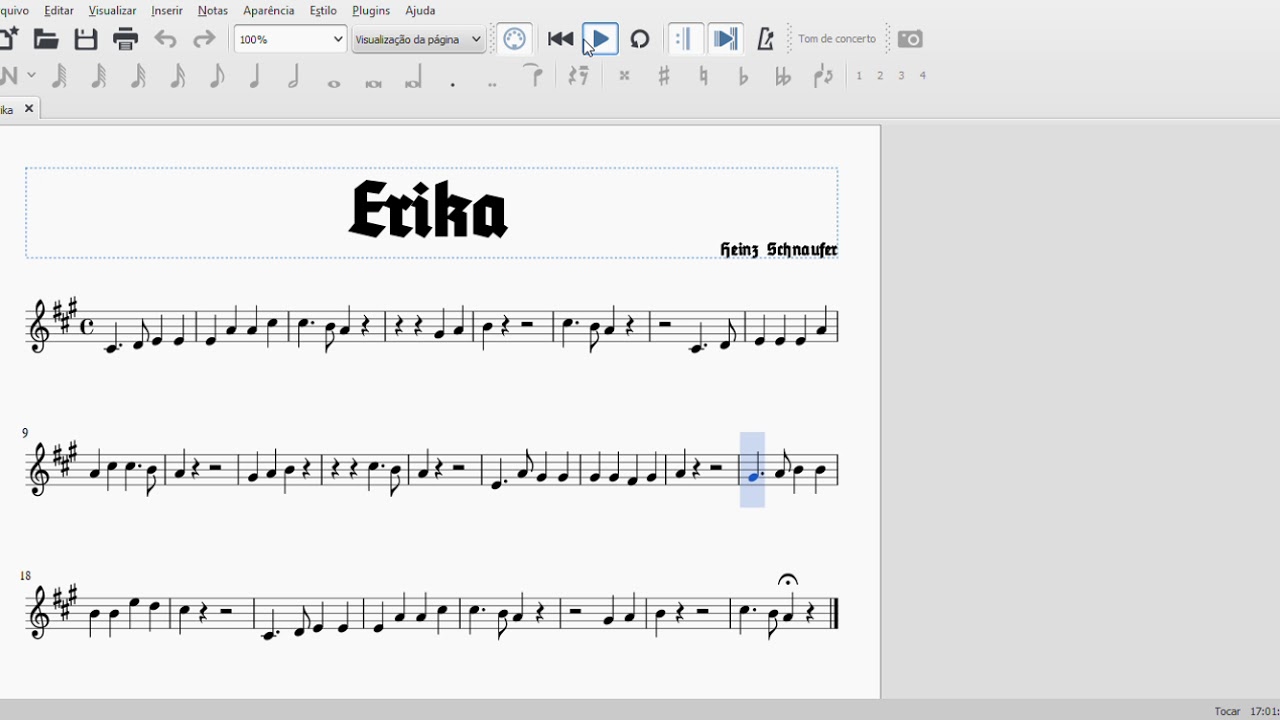Save the score with the floppy icon

coord(86,39)
